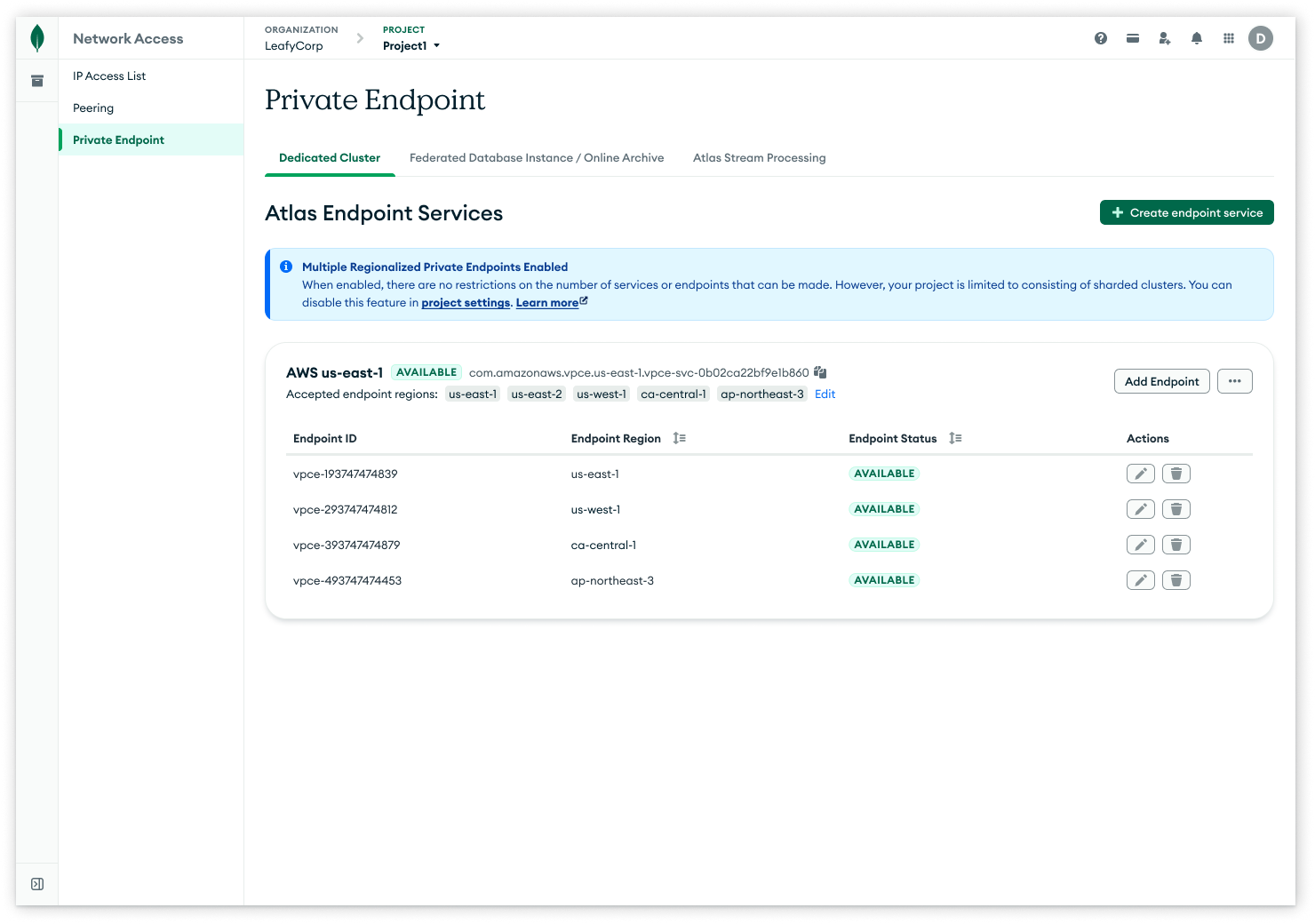Click the Endpoint ID column header
The image size is (1315, 924).
point(325,438)
